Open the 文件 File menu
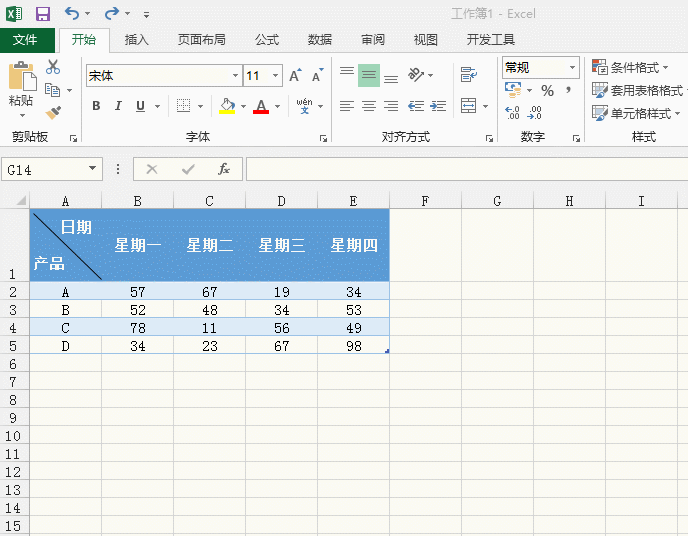The width and height of the screenshot is (688, 536). click(x=25, y=40)
